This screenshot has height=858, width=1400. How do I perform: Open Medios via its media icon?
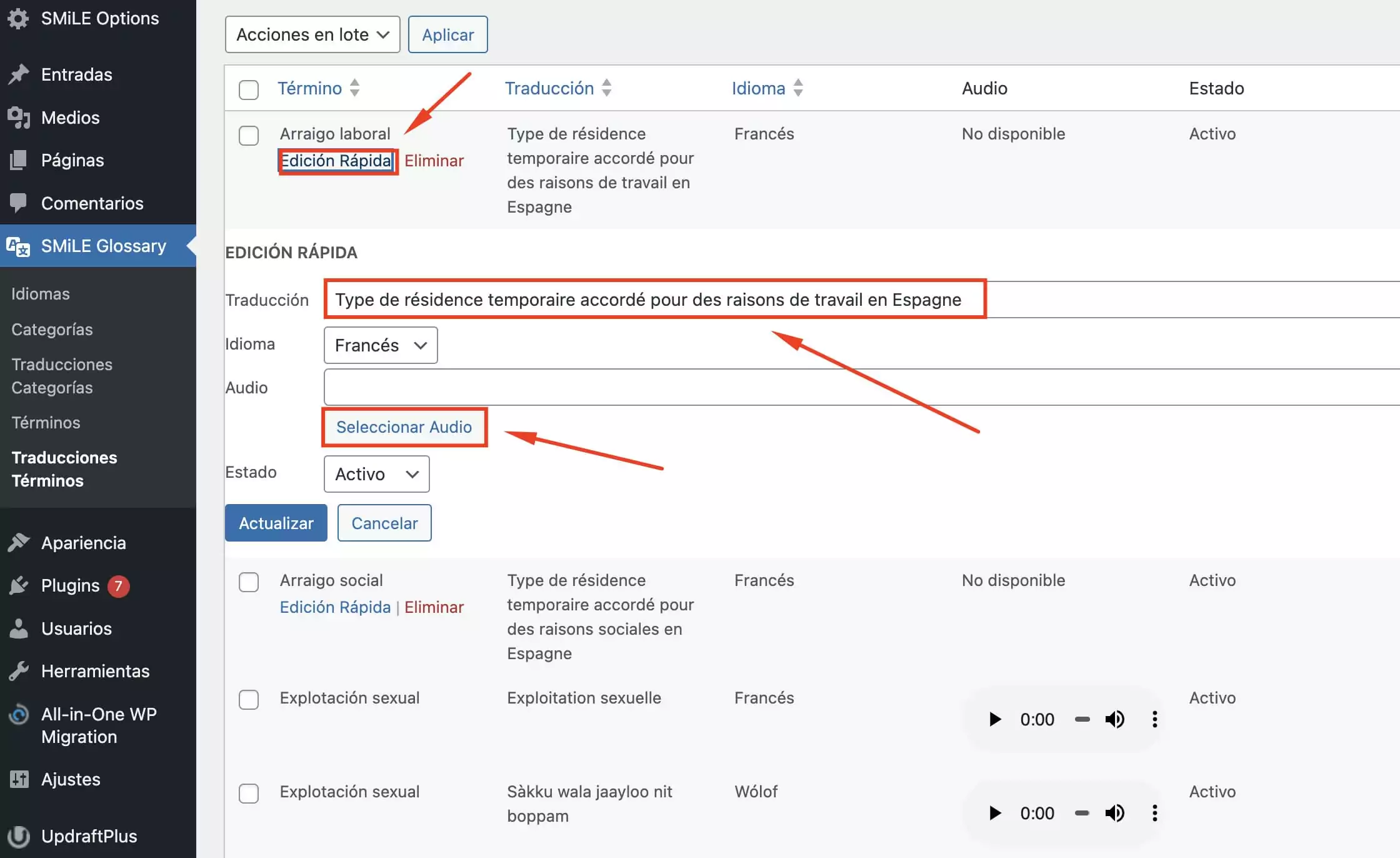(19, 118)
